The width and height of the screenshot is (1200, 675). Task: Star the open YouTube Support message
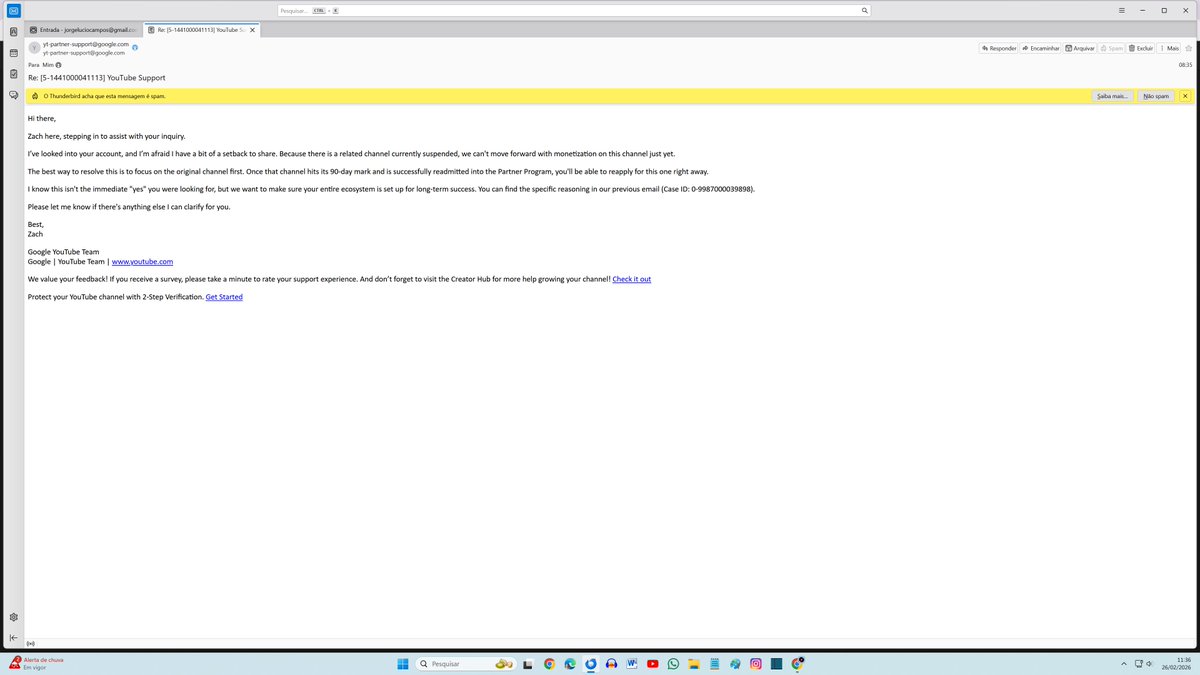click(x=1188, y=47)
